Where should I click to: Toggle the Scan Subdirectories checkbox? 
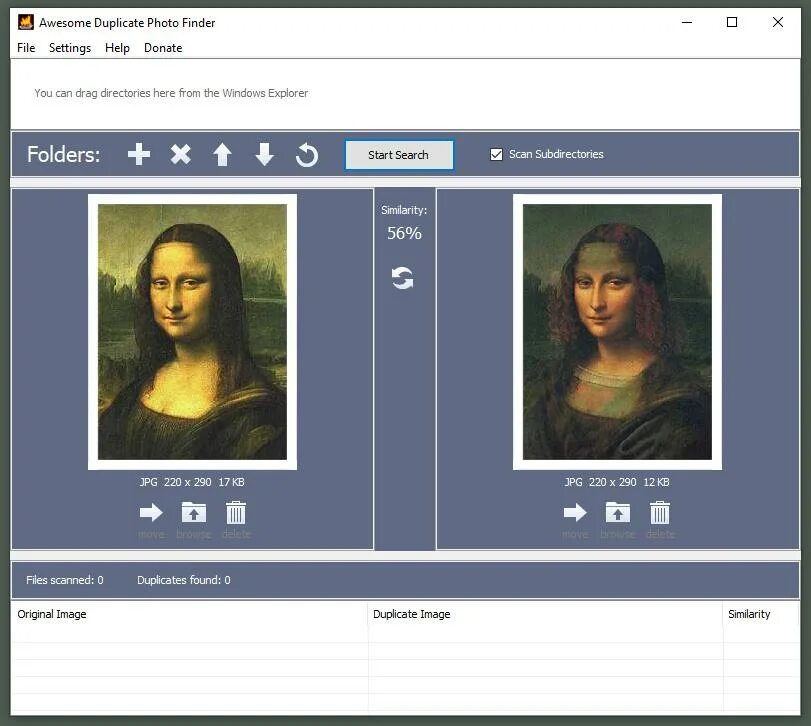coord(496,154)
